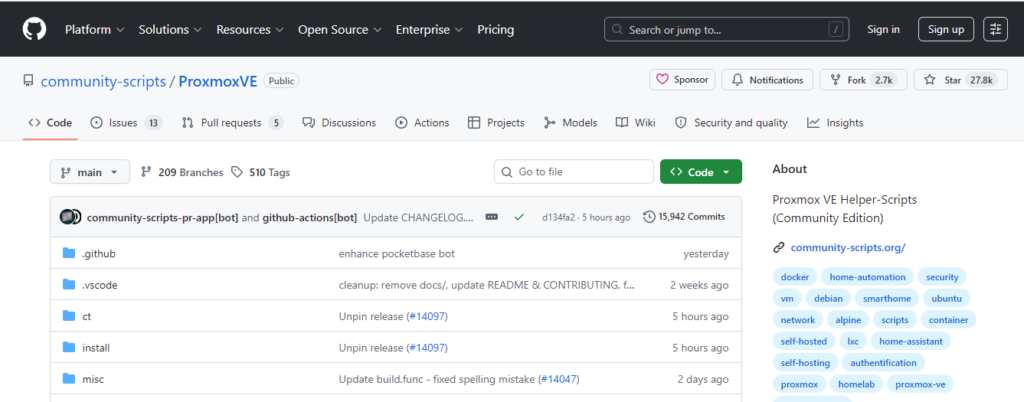Image resolution: width=1024 pixels, height=402 pixels.
Task: Open commit hash d134fa2
Action: tap(558, 217)
